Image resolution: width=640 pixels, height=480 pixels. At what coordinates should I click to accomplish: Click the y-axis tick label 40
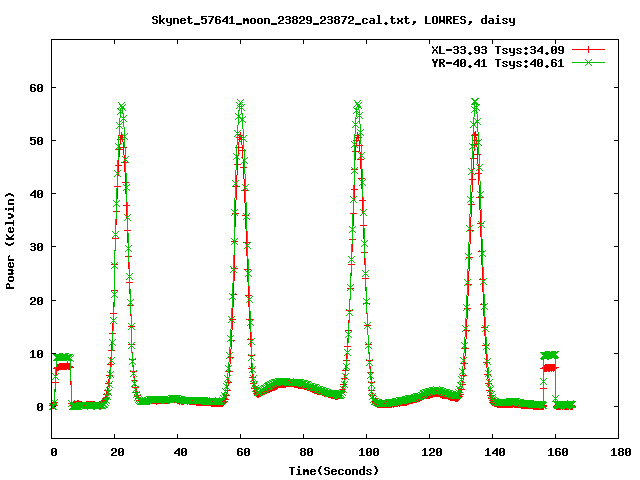point(36,194)
